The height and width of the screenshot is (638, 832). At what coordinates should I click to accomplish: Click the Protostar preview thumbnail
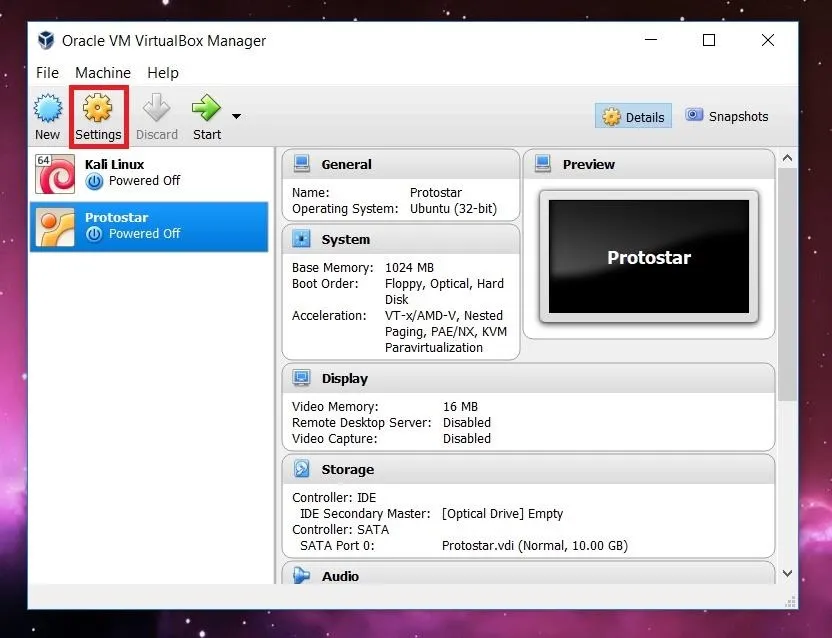tap(648, 257)
